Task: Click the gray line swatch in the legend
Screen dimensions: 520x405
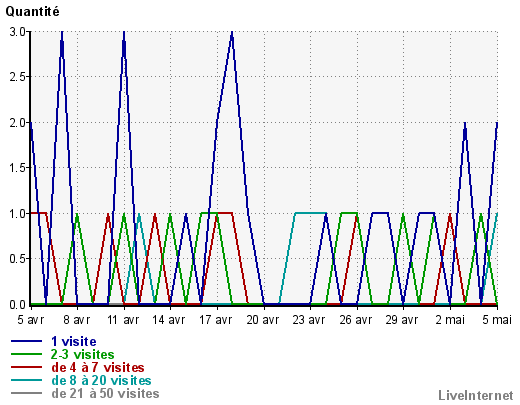Action: point(27,393)
